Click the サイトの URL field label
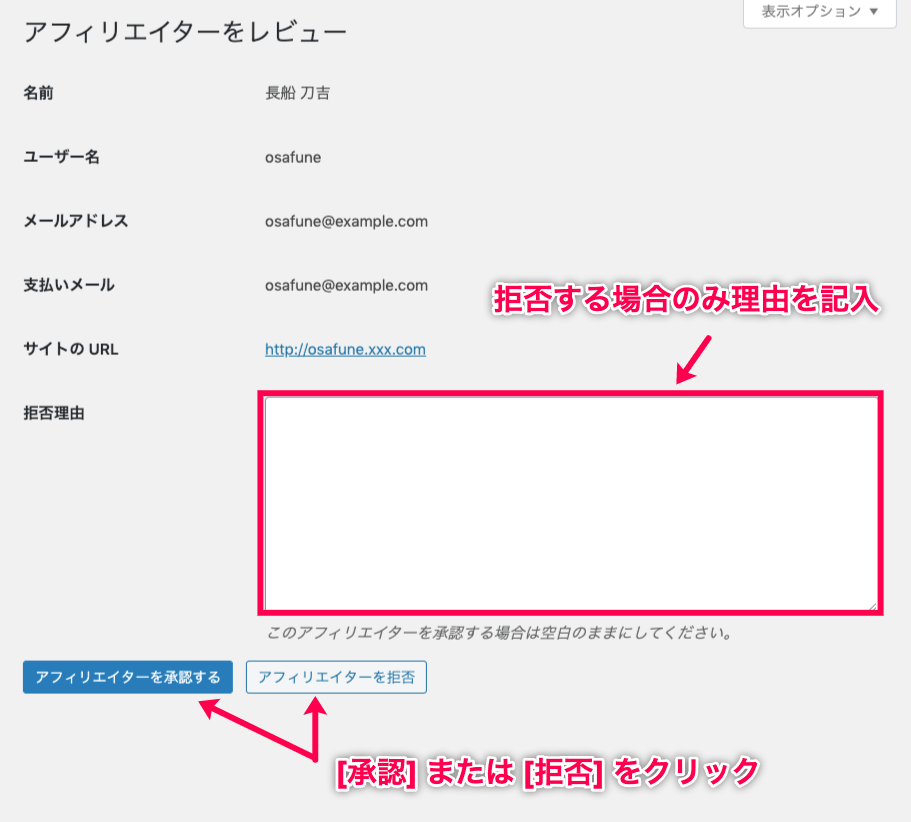The height and width of the screenshot is (822, 911). [71, 349]
